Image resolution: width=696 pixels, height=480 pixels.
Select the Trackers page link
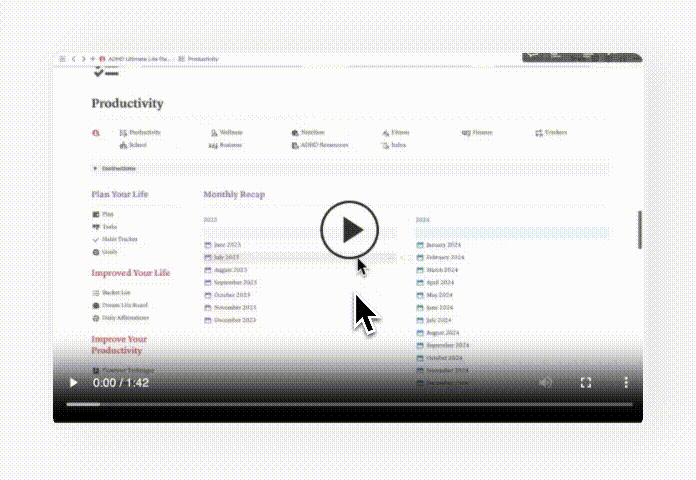tap(555, 132)
